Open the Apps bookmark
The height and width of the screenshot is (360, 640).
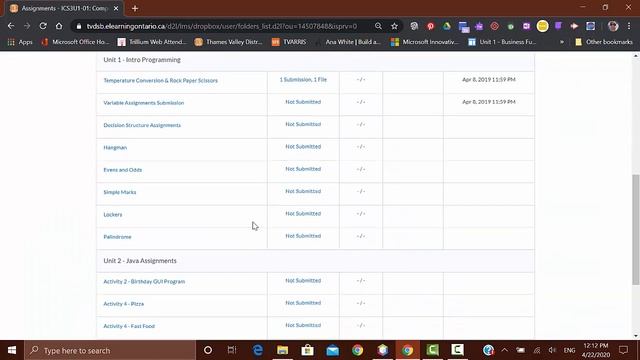(x=20, y=42)
